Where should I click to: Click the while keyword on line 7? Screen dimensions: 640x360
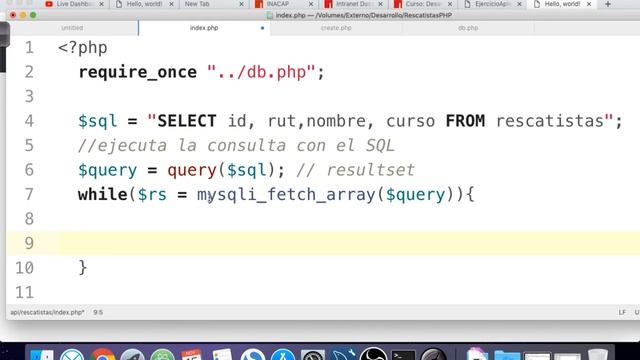point(103,195)
